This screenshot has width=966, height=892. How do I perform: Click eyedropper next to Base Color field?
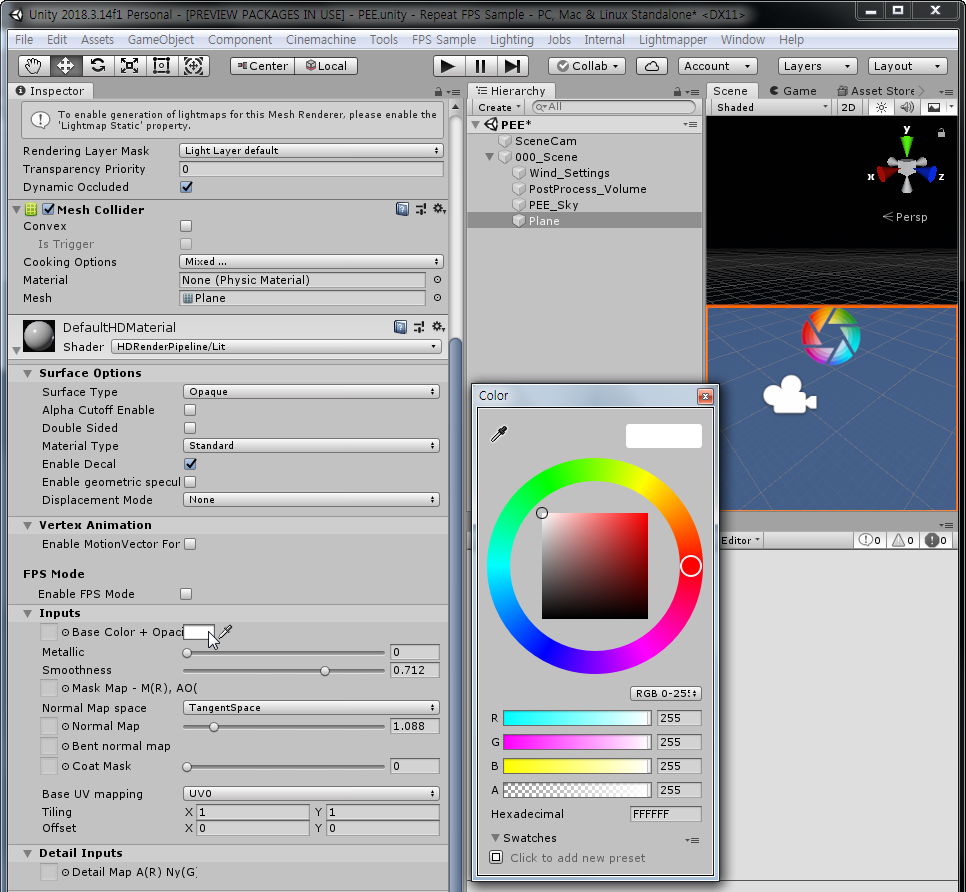click(225, 632)
